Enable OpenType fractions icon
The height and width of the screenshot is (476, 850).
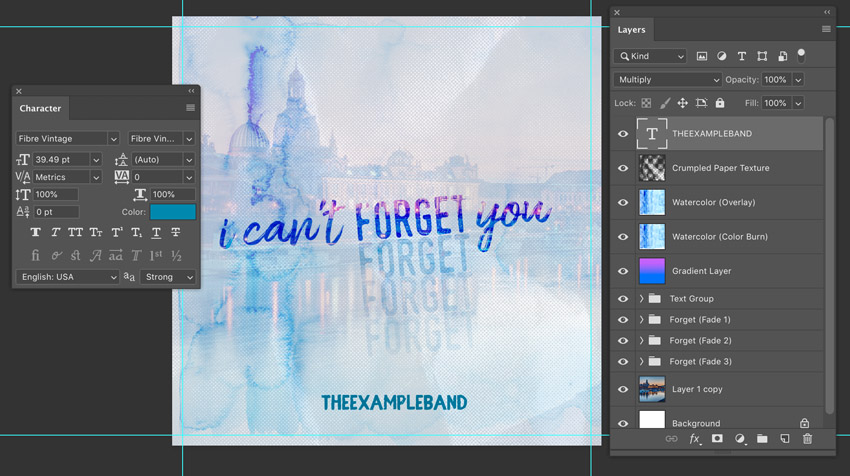point(176,255)
